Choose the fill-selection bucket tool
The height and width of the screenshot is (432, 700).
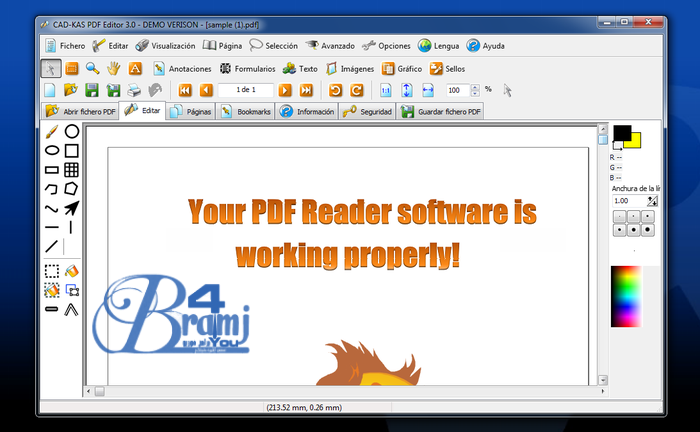pos(52,290)
